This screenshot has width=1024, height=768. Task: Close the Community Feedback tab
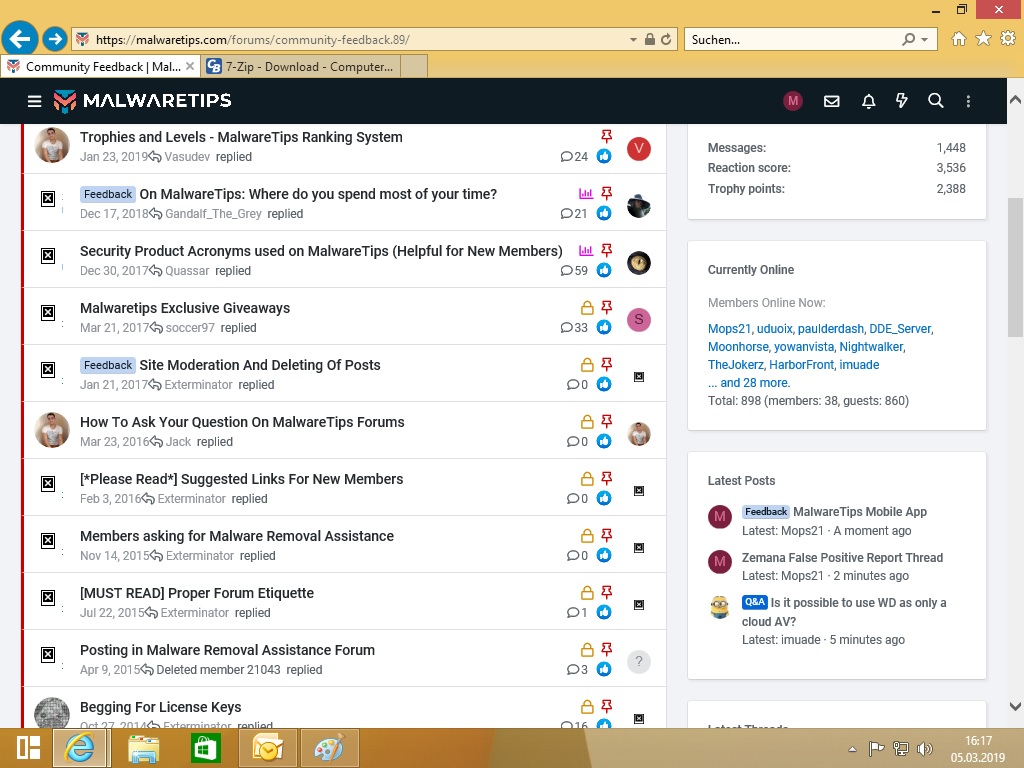(190, 66)
